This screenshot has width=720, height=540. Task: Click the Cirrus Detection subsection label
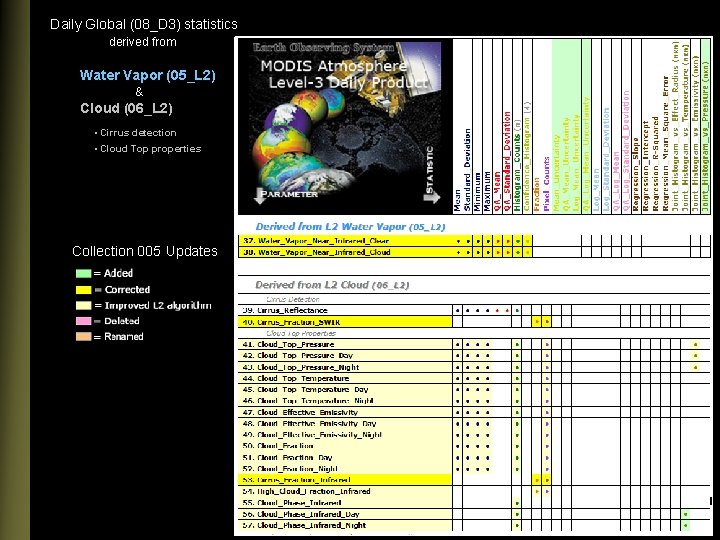[292, 299]
